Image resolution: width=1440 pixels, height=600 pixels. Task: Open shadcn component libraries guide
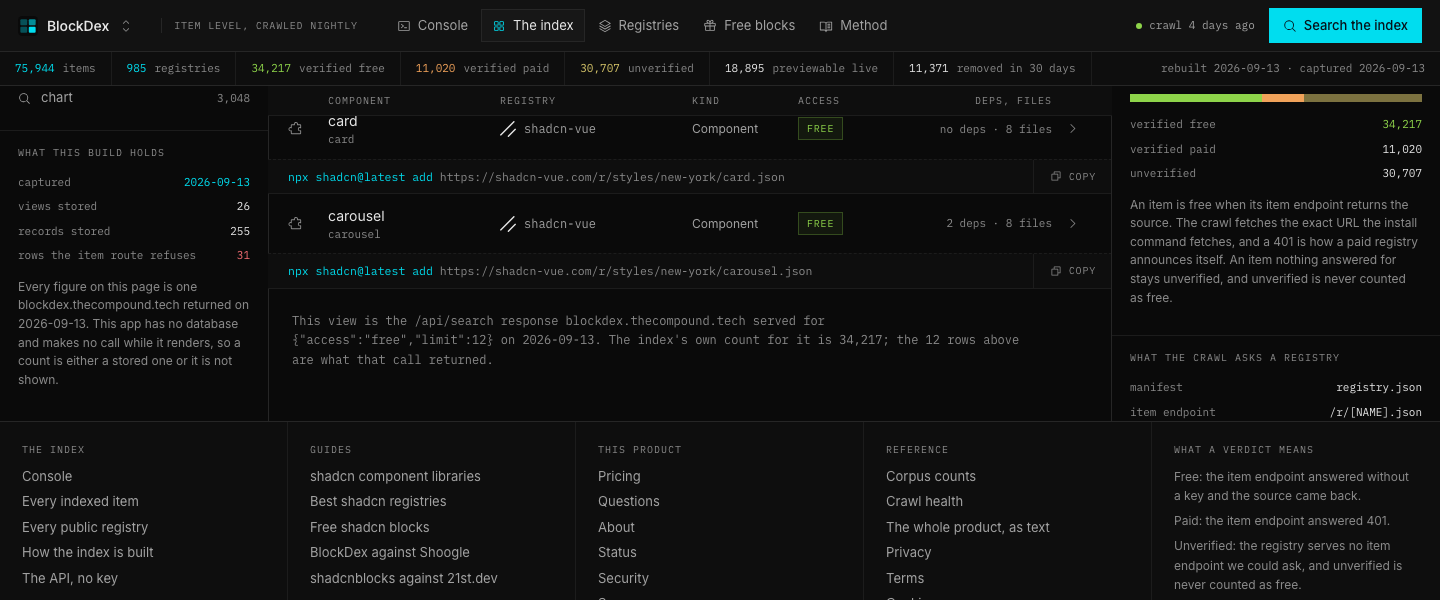[395, 477]
